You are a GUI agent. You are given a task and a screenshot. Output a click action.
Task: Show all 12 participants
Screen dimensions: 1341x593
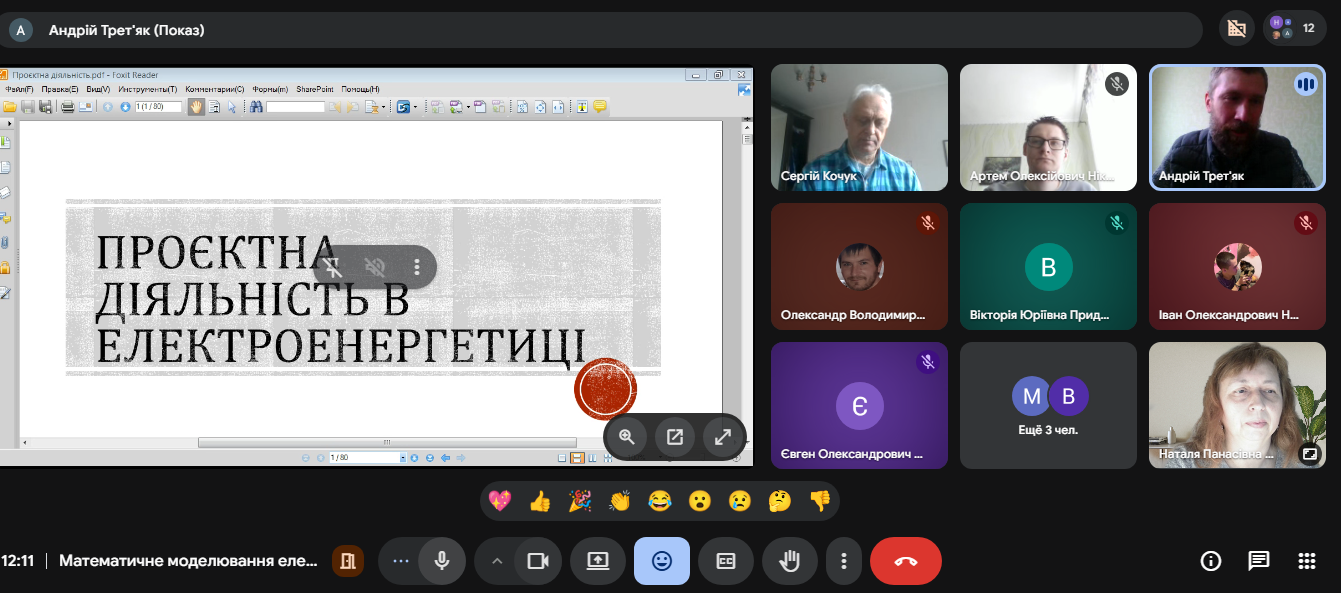click(x=1295, y=29)
